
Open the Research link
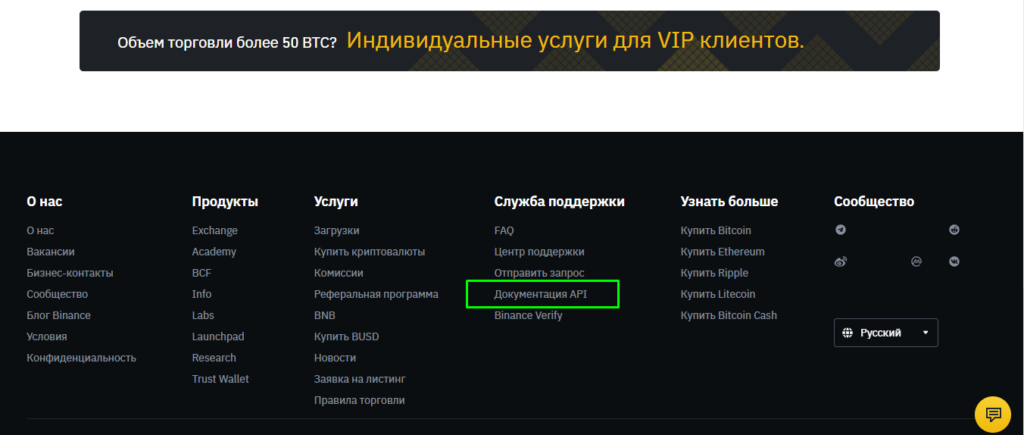[x=214, y=358]
